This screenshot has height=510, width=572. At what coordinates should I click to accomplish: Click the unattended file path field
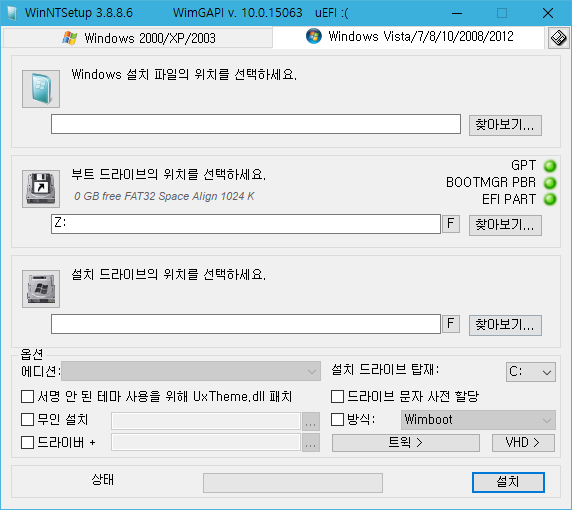click(206, 421)
